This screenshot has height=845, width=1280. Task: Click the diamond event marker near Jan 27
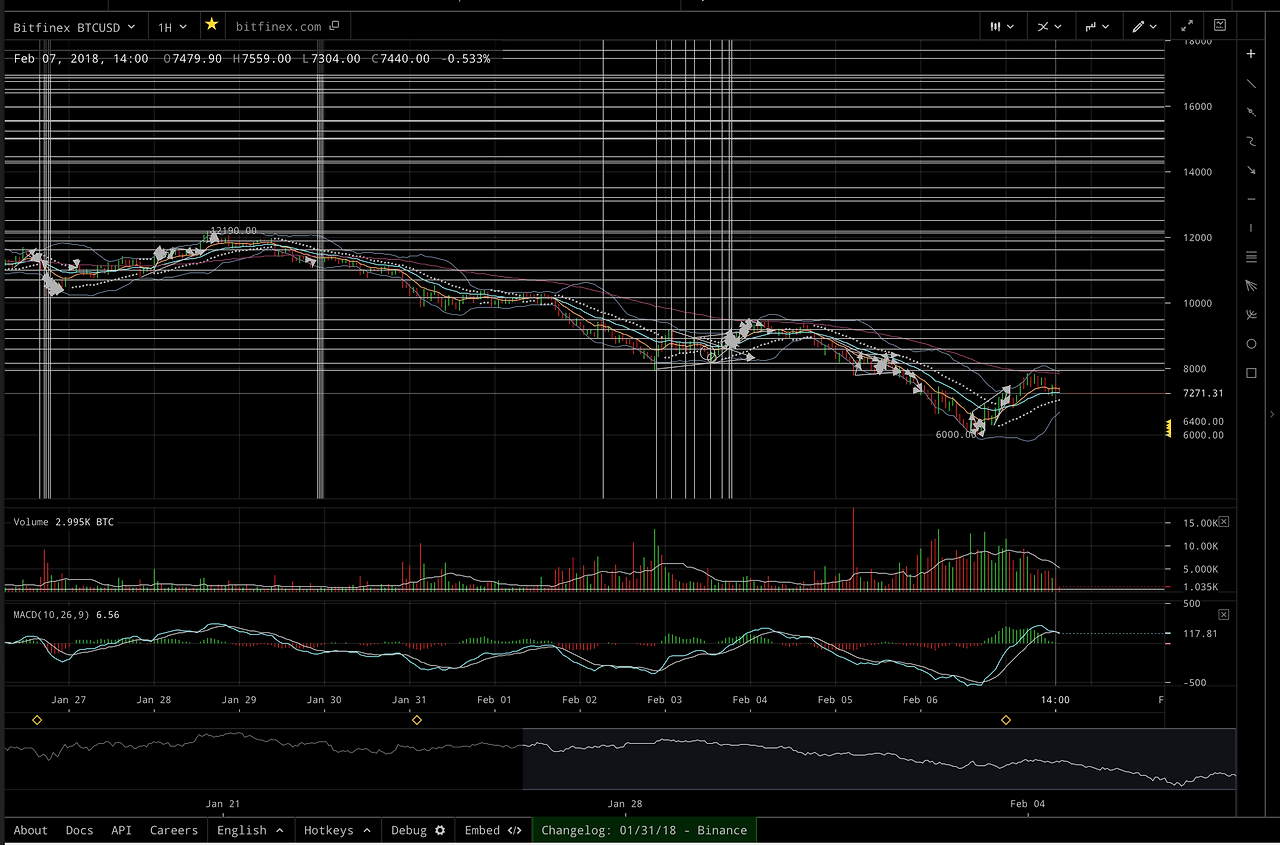click(x=37, y=720)
